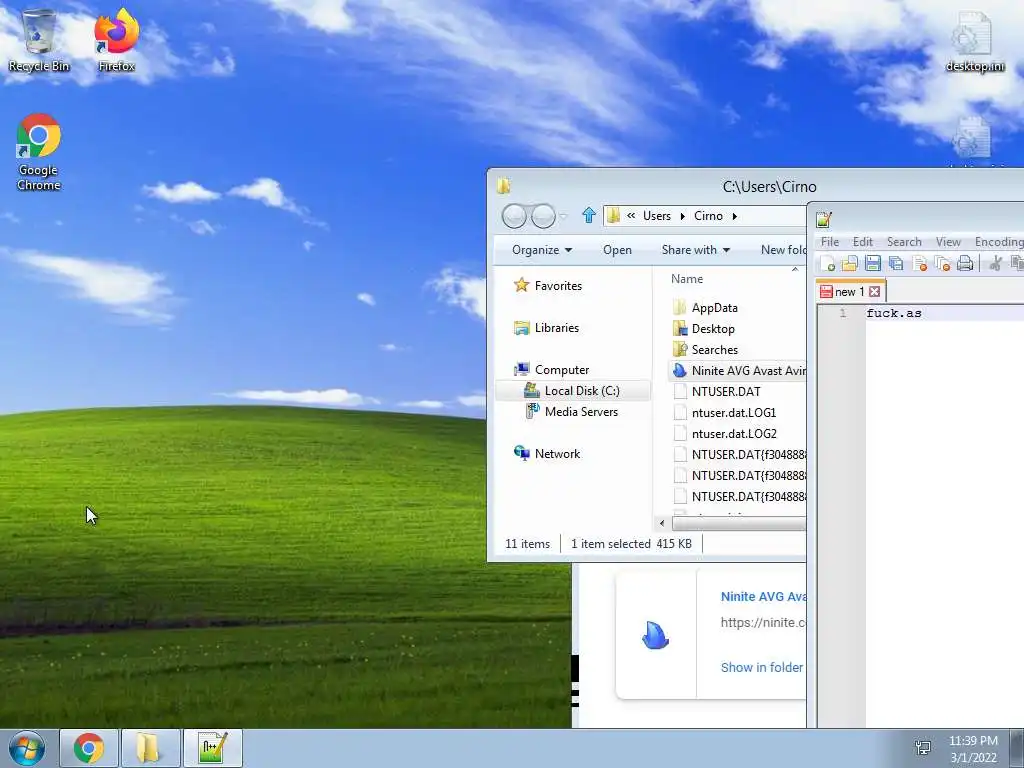Click the Cut scissors icon in Notepad++

coord(995,263)
